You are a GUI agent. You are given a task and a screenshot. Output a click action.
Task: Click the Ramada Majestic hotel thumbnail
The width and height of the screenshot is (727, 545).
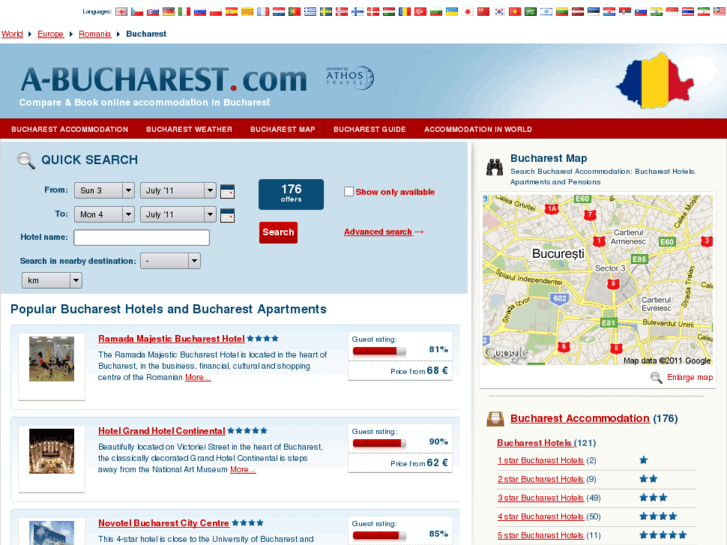coord(51,359)
